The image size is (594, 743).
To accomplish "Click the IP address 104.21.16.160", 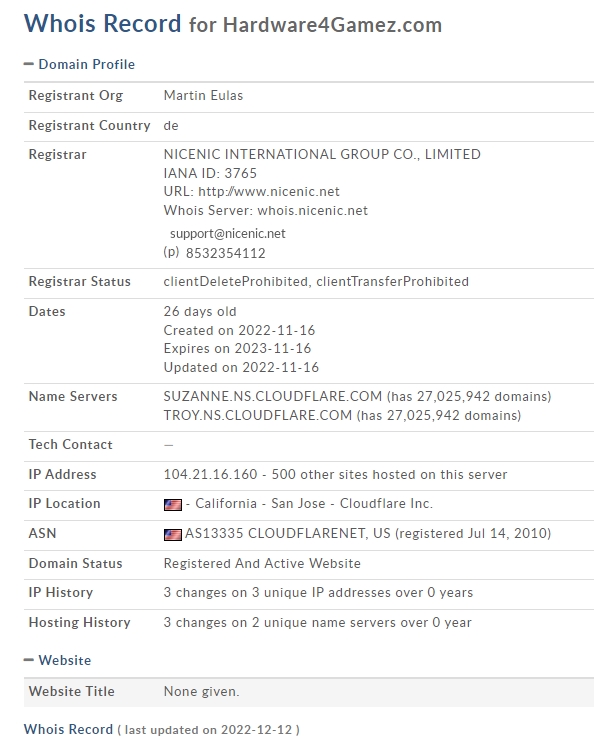I will (210, 474).
